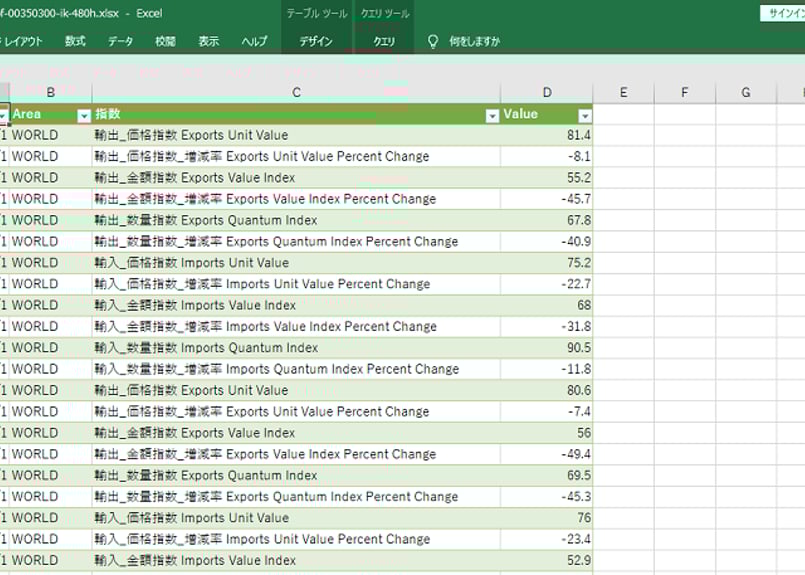Screen dimensions: 805x575
Task: Select the クエリ query tools tab
Action: point(383,42)
